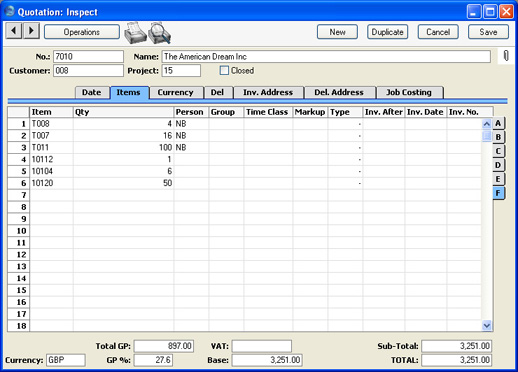Click the scroll up arrow
The image size is (518, 372).
tap(487, 124)
